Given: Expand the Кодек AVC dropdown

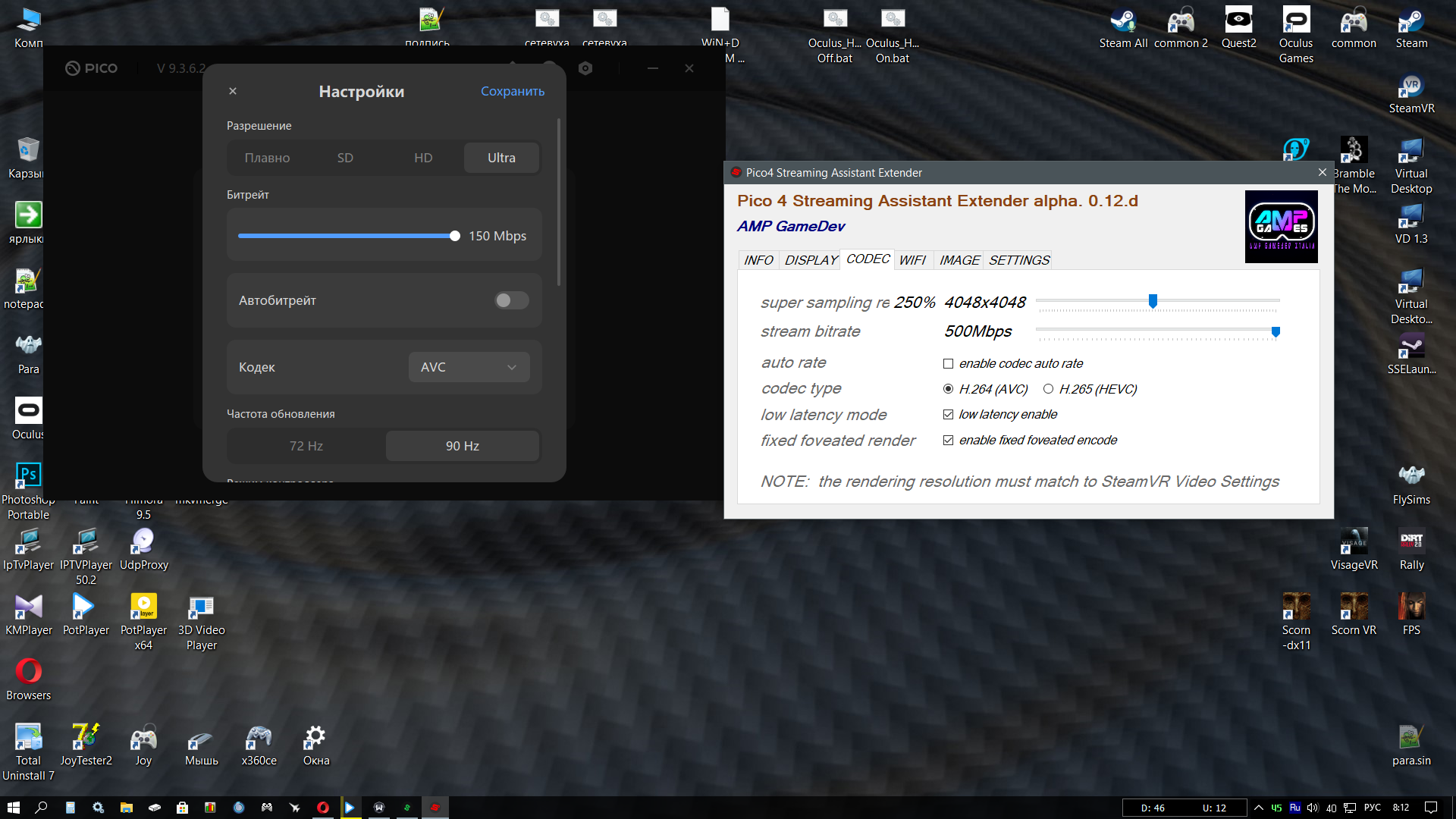Looking at the screenshot, I should (469, 367).
